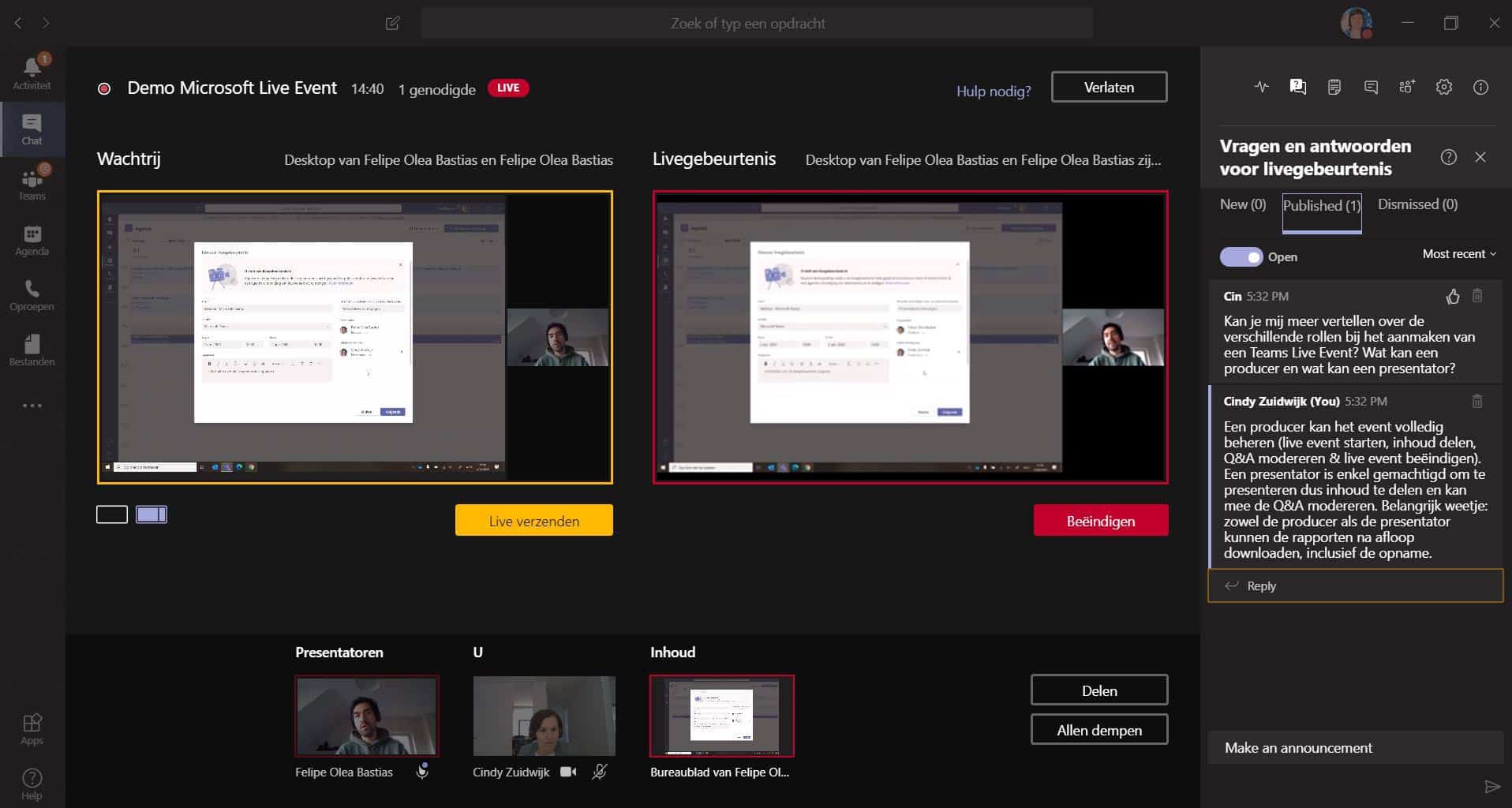Go back with the back arrow
The width and height of the screenshot is (1512, 808).
tap(18, 23)
